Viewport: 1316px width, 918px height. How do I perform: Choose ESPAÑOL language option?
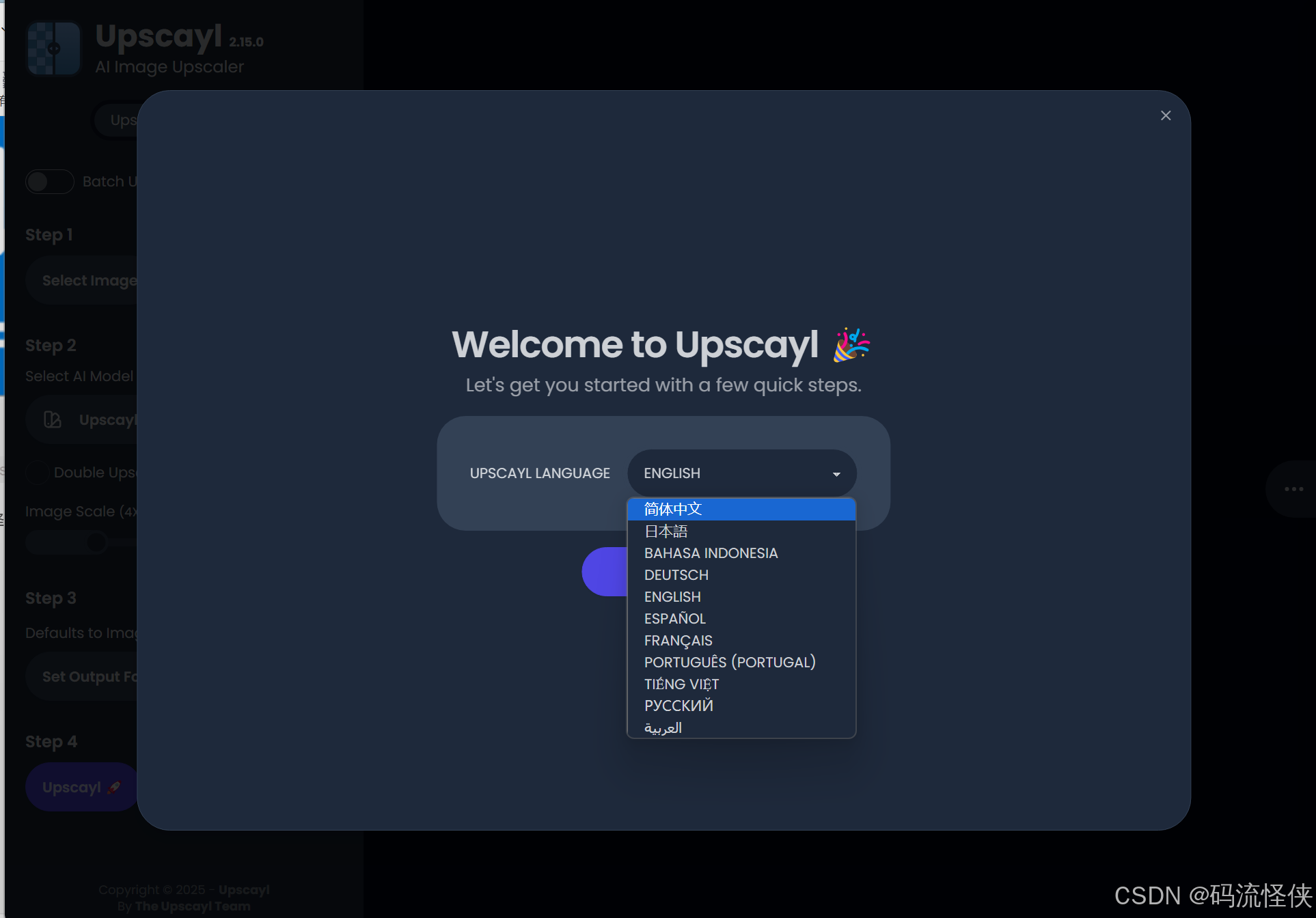674,619
